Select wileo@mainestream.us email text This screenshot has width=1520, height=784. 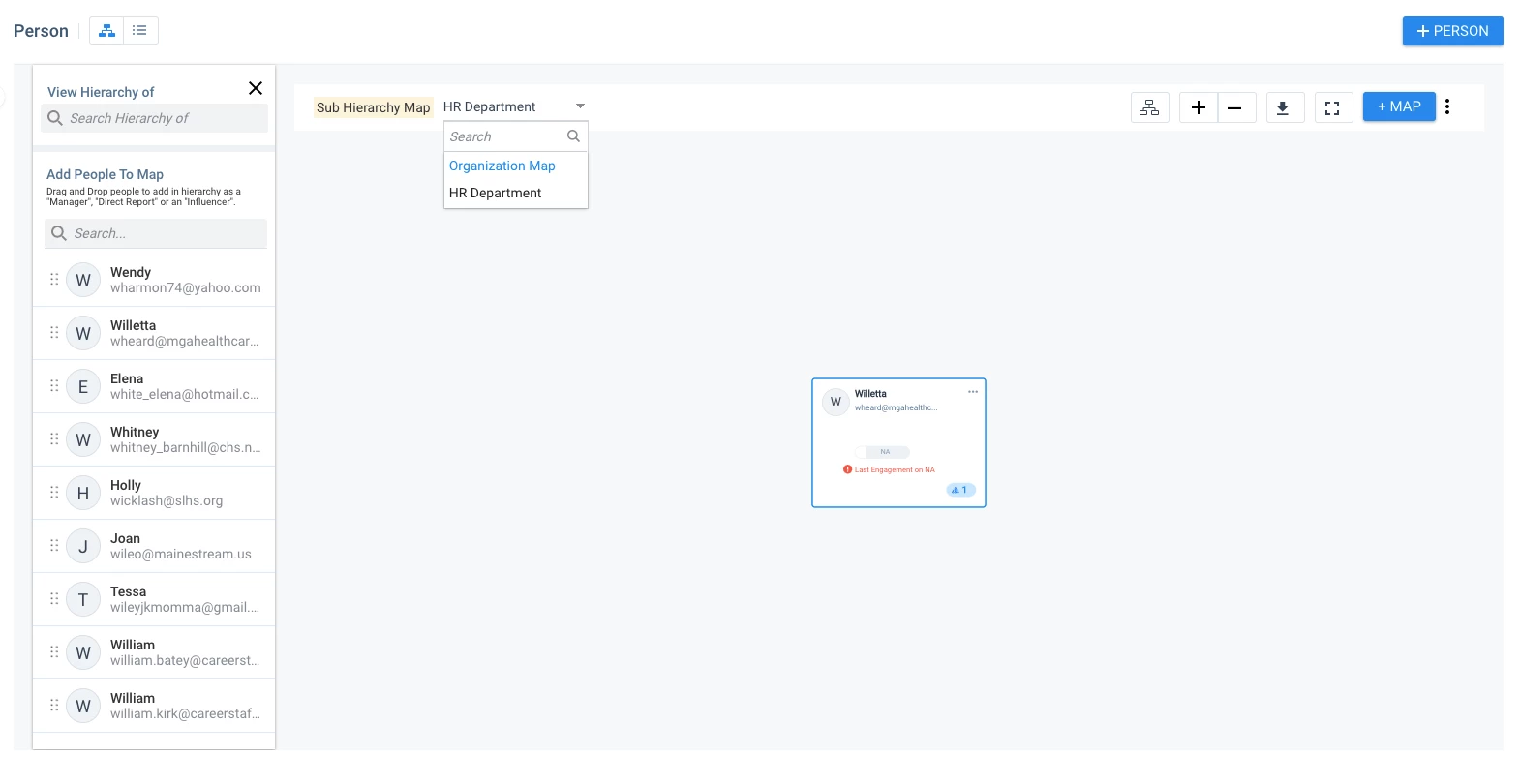(181, 554)
